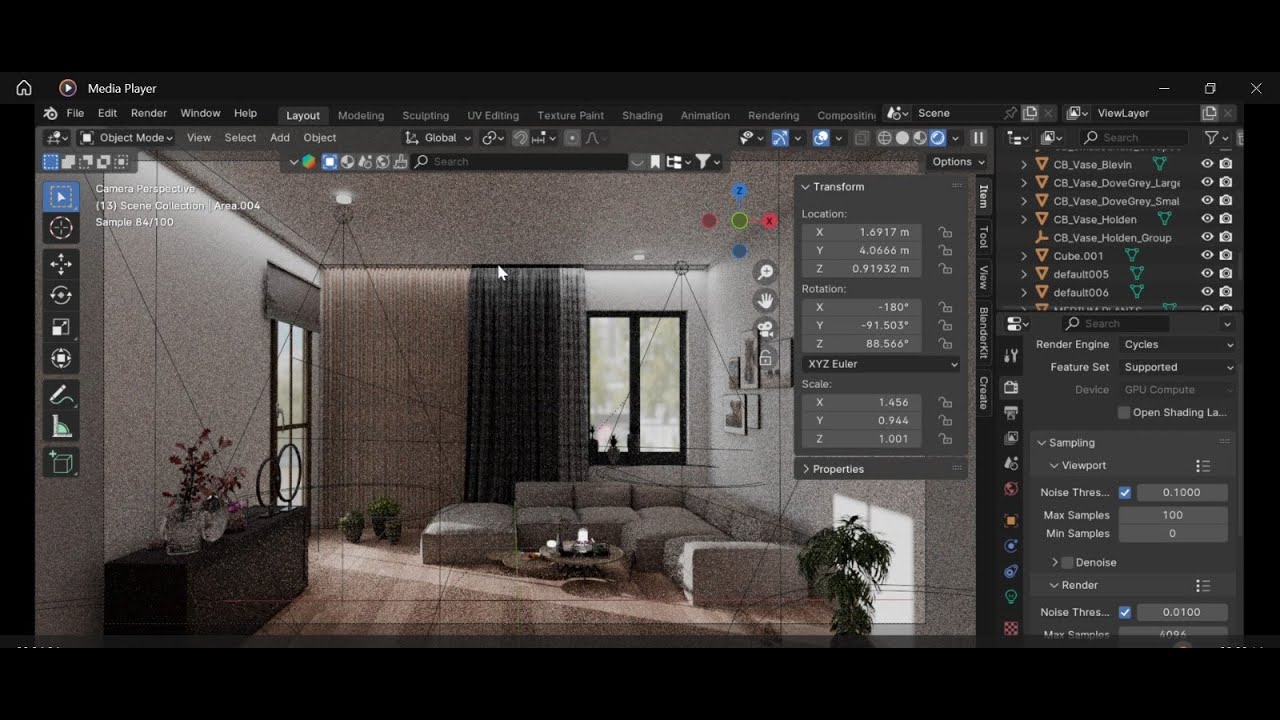1280x720 pixels.
Task: Click the Render Noise Threshold 0.0100 field
Action: [x=1182, y=612]
